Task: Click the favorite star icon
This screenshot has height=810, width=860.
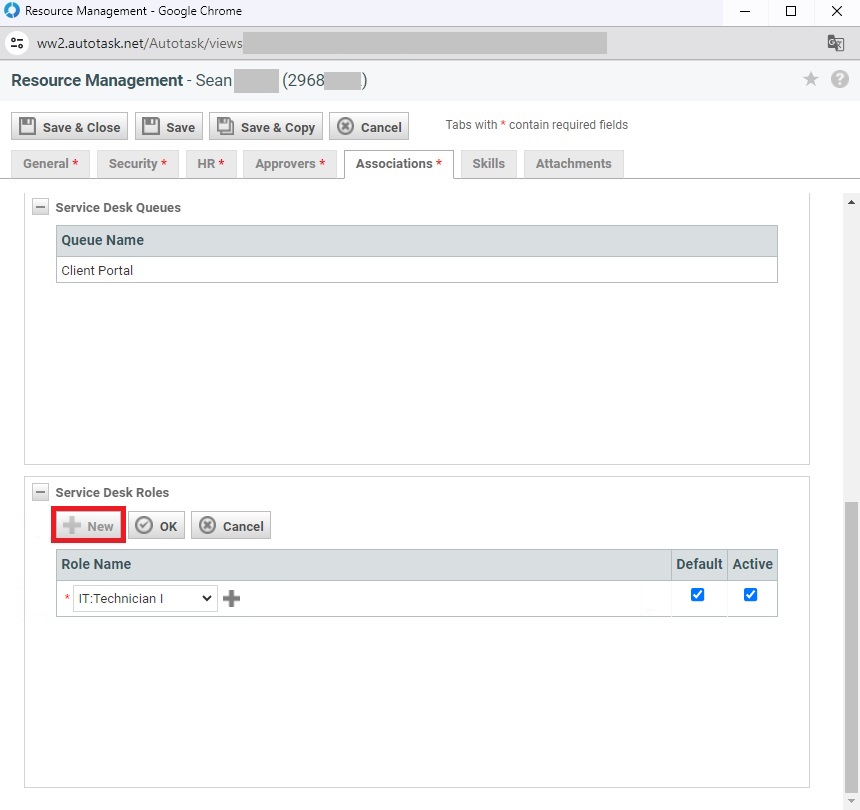Action: (811, 80)
